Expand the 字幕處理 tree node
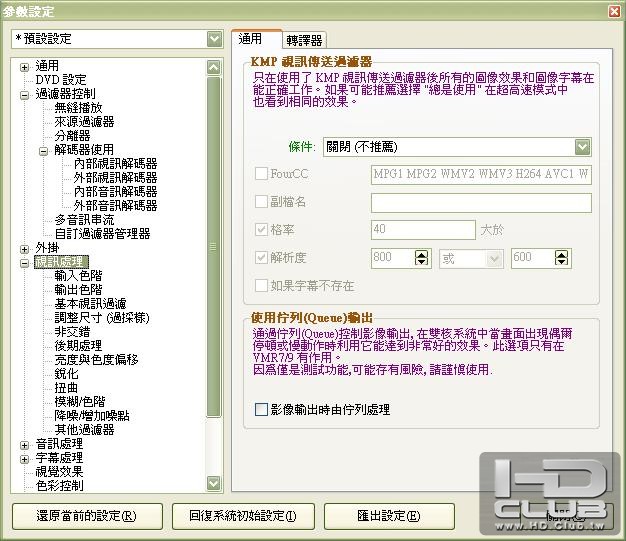 tap(24, 459)
